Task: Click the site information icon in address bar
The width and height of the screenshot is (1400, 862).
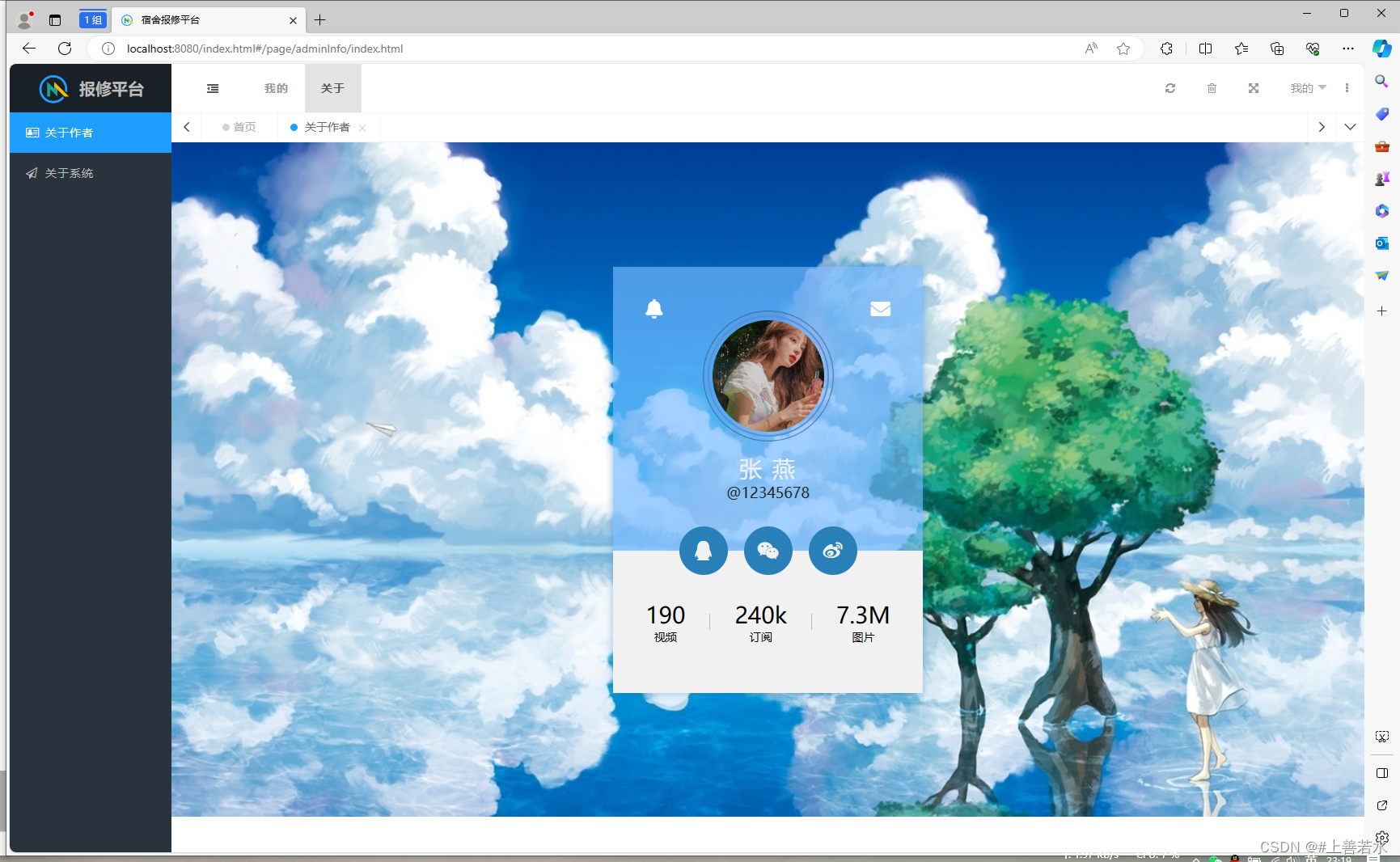Action: coord(108,49)
